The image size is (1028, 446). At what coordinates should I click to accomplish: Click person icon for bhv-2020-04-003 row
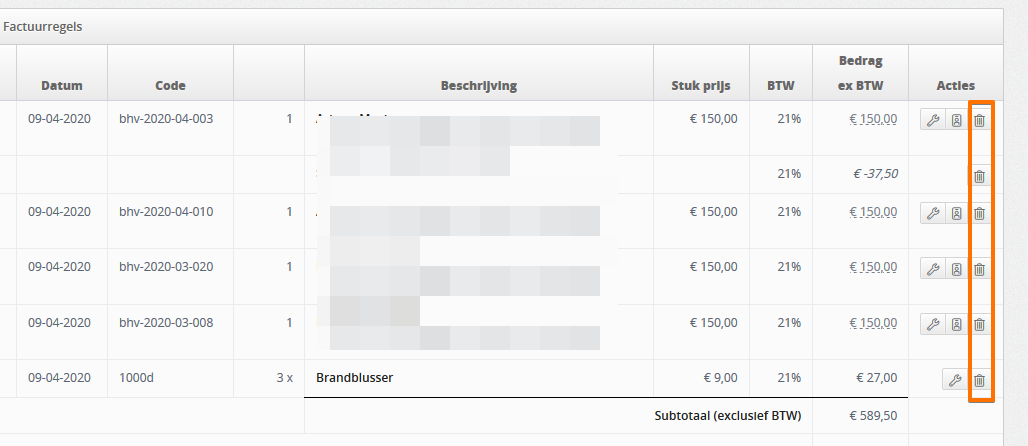click(x=957, y=120)
